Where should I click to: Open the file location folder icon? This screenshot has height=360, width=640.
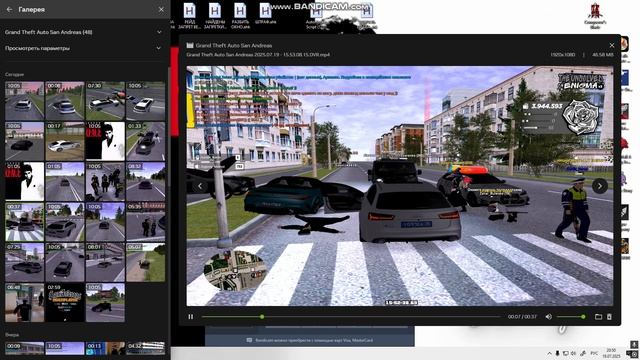[598, 317]
